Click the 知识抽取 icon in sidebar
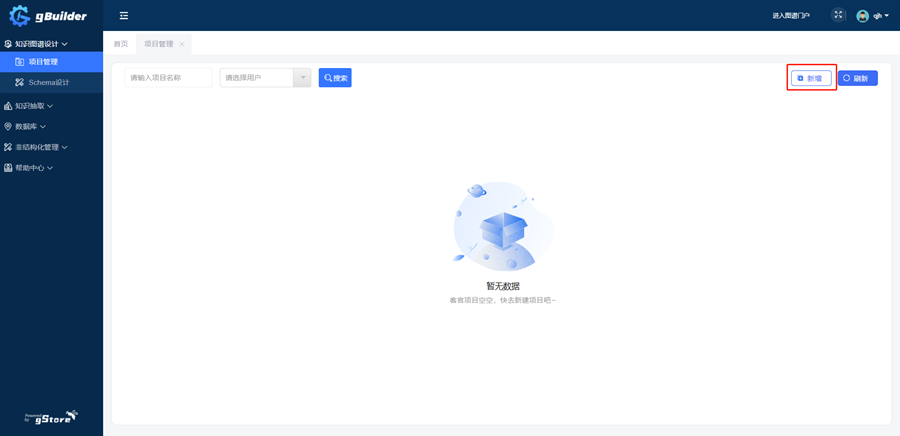900x436 pixels. tap(8, 106)
